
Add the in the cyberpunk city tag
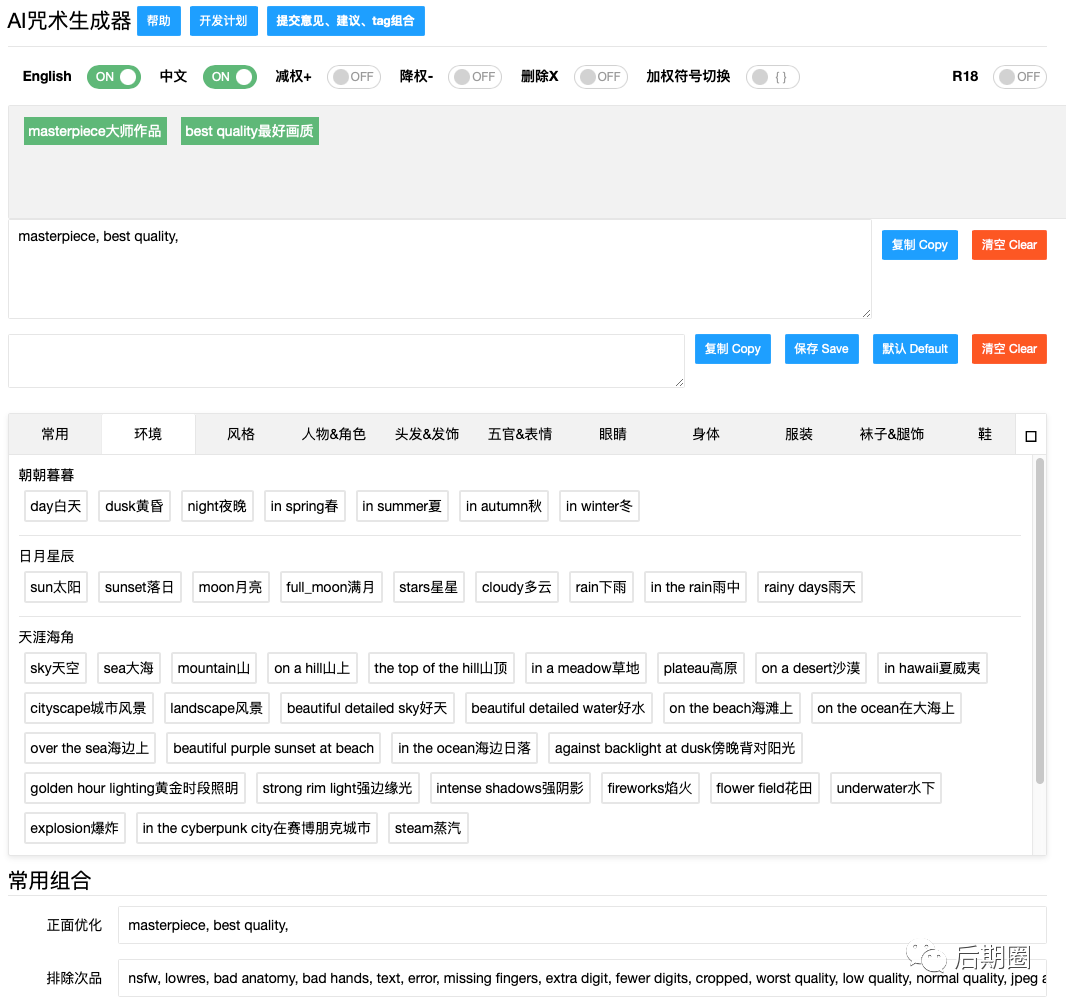click(257, 829)
